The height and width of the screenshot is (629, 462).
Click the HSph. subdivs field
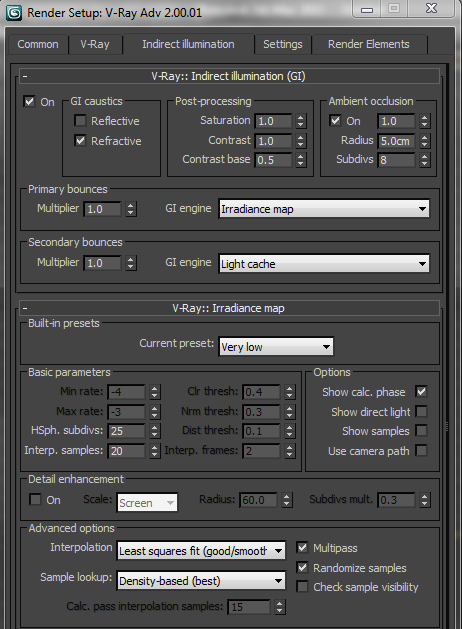click(x=126, y=431)
